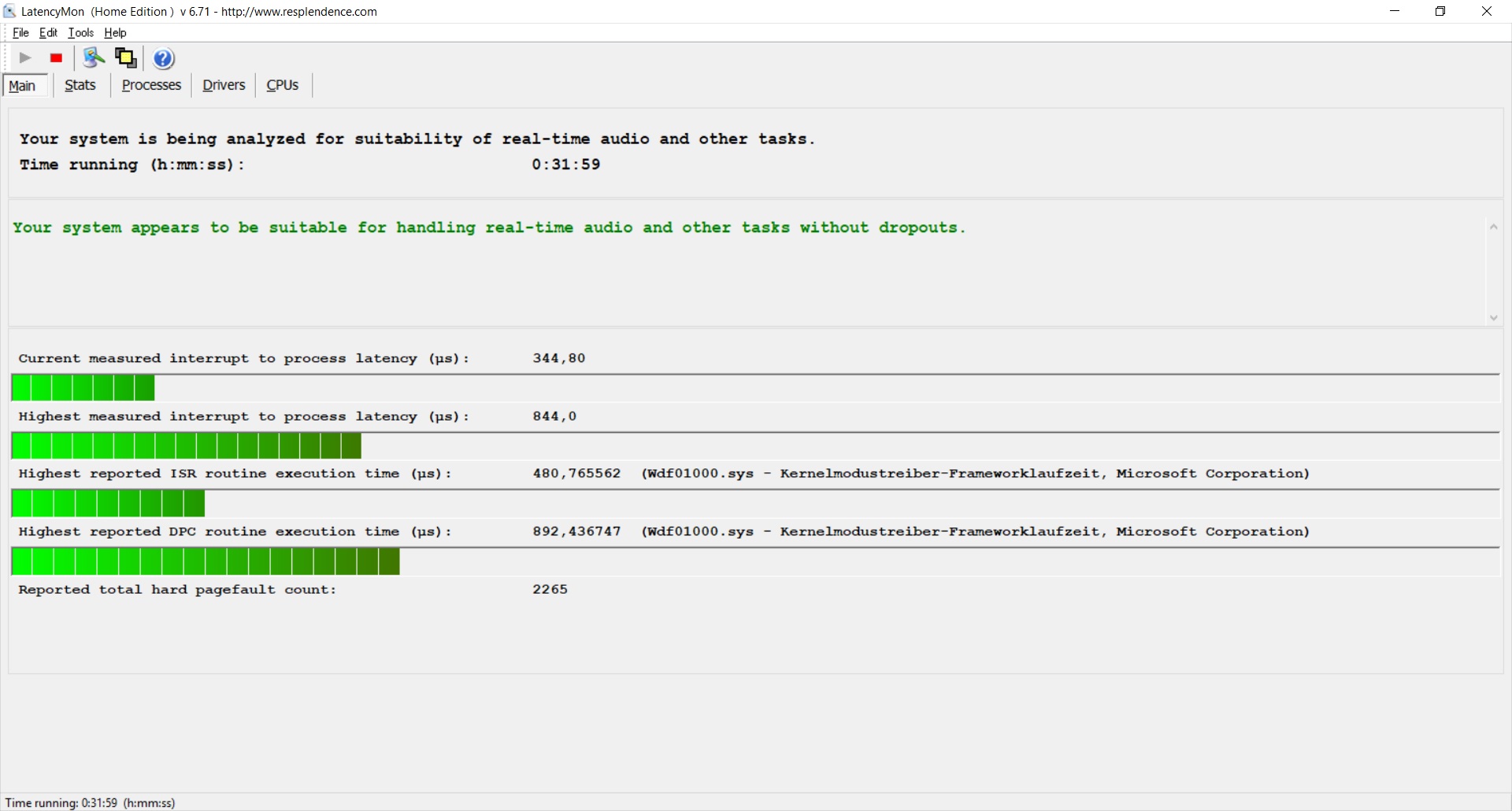The width and height of the screenshot is (1512, 811).
Task: Click the 'Reported total hard pagefault count' label
Action: (177, 590)
